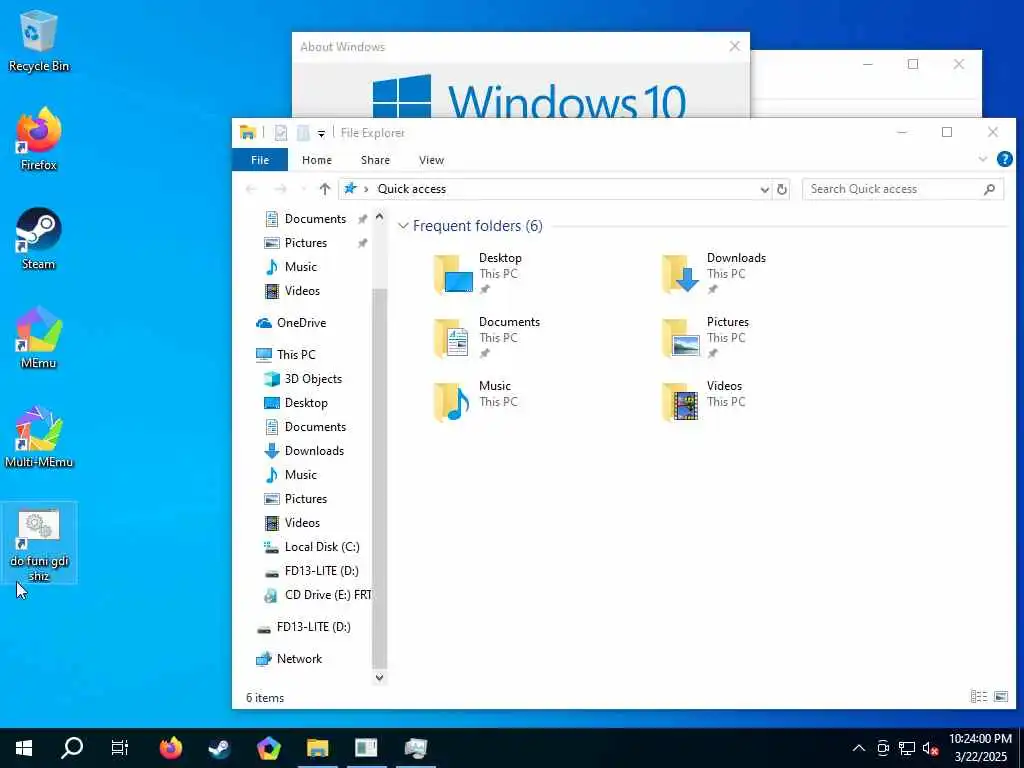Image resolution: width=1024 pixels, height=768 pixels.
Task: Select the Music frequent folder icon
Action: pos(451,402)
